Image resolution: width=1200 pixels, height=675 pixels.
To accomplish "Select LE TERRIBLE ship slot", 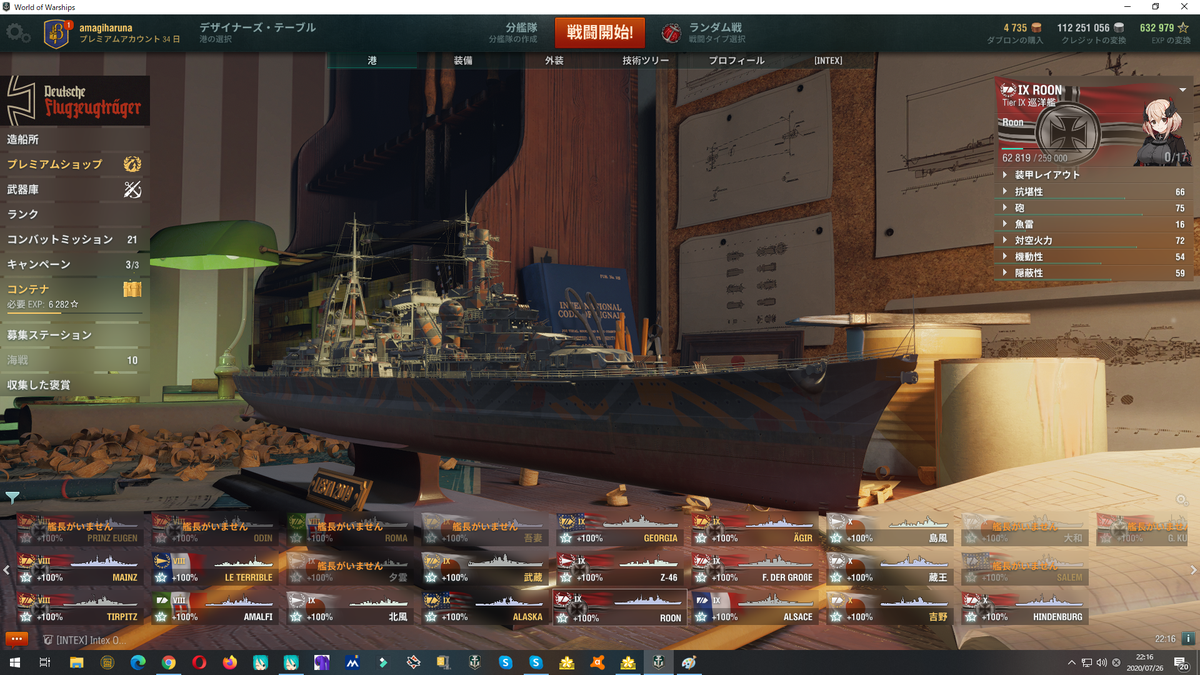I will 215,569.
